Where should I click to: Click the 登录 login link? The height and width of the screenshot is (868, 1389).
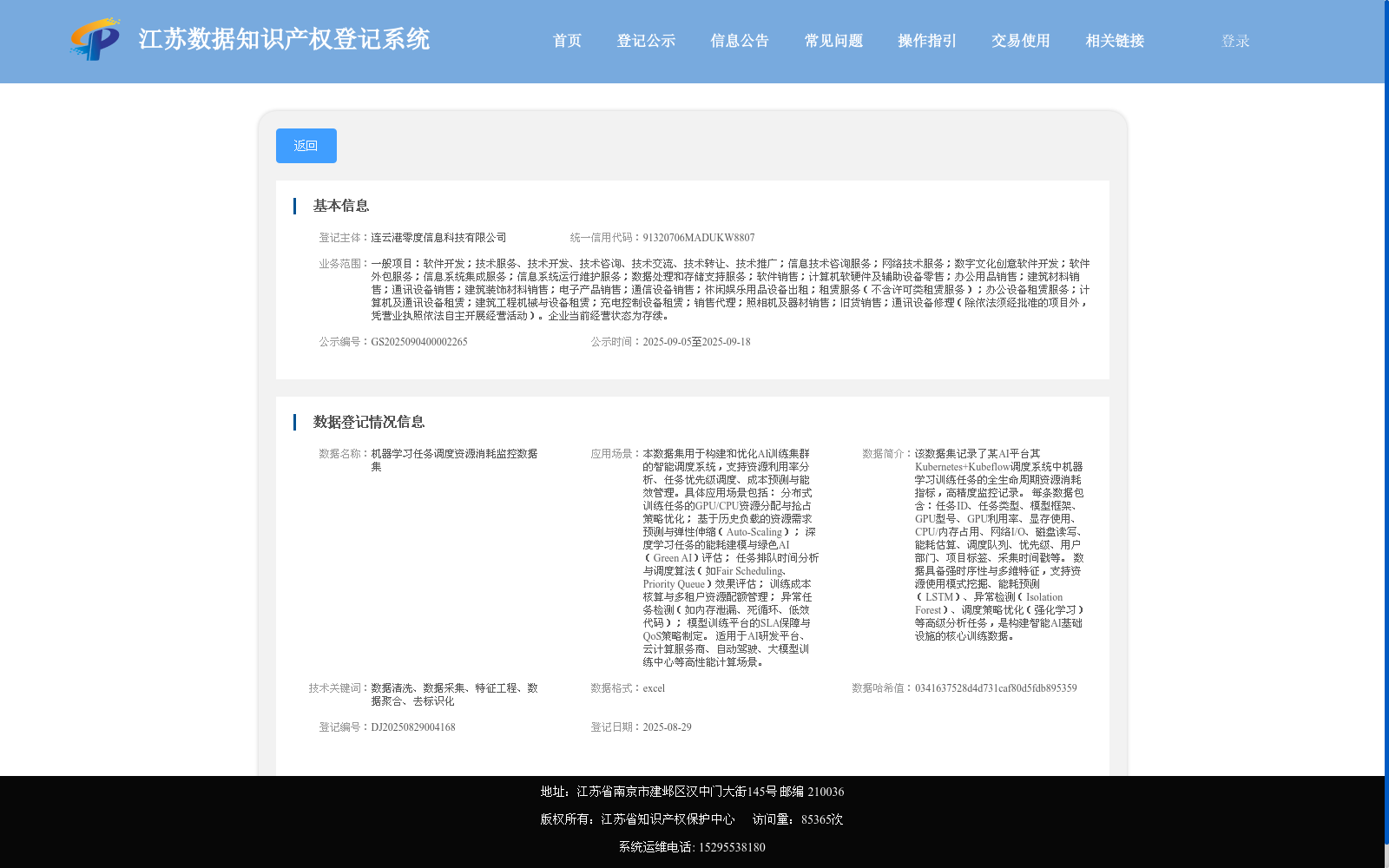click(x=1235, y=41)
